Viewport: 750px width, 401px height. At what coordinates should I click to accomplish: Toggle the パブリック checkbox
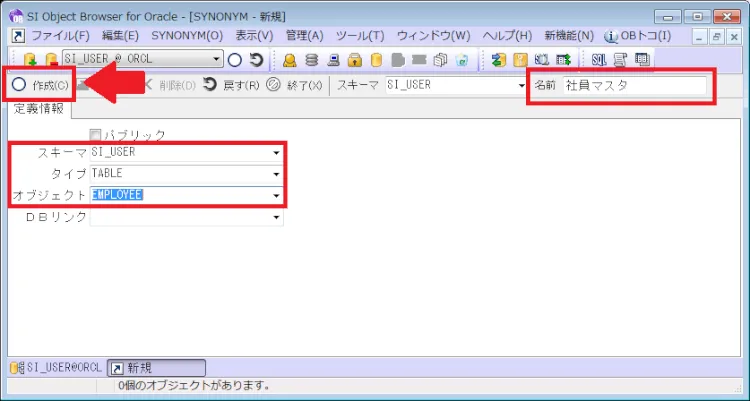tap(95, 135)
